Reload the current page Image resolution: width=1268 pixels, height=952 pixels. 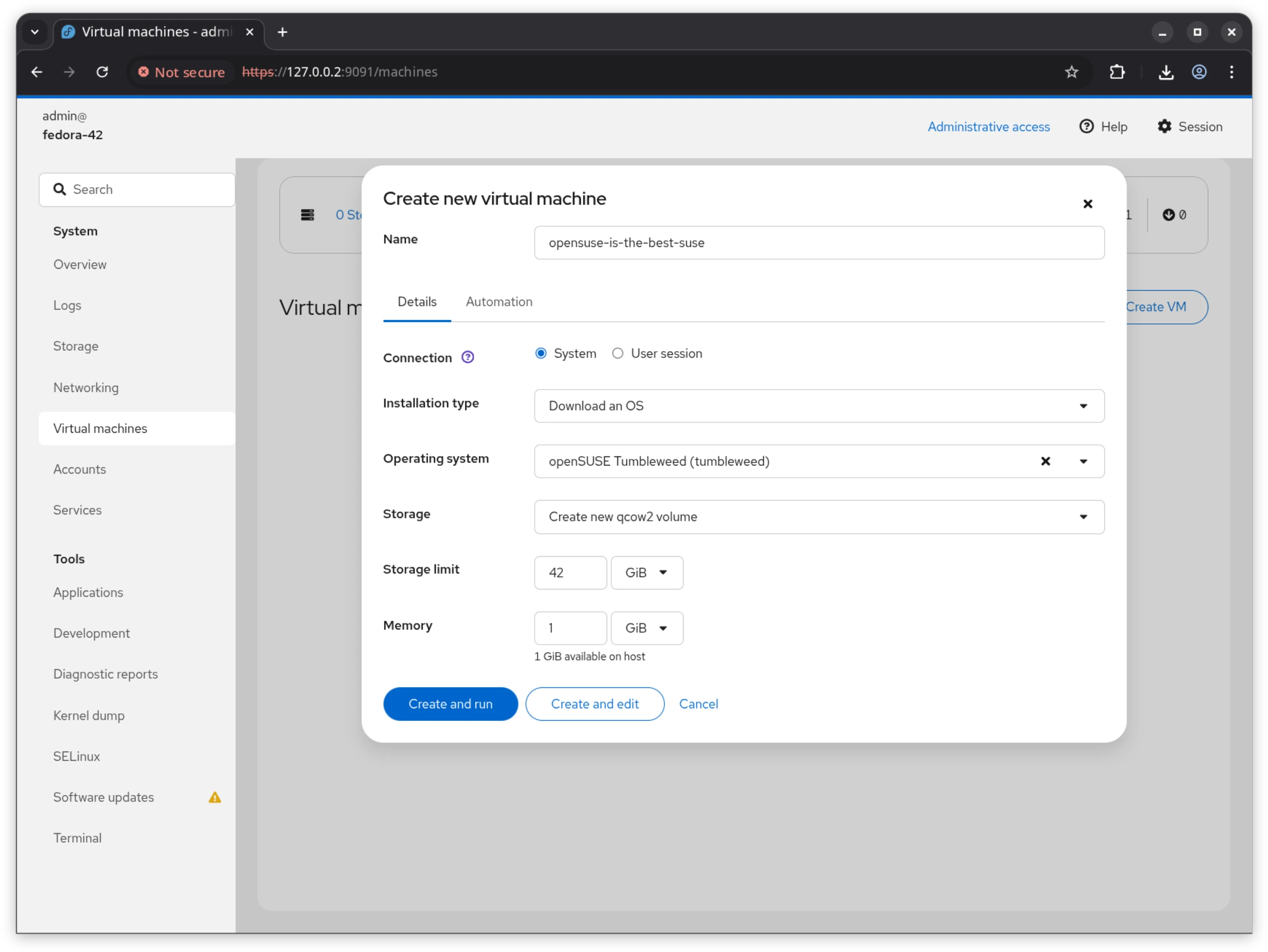point(102,72)
